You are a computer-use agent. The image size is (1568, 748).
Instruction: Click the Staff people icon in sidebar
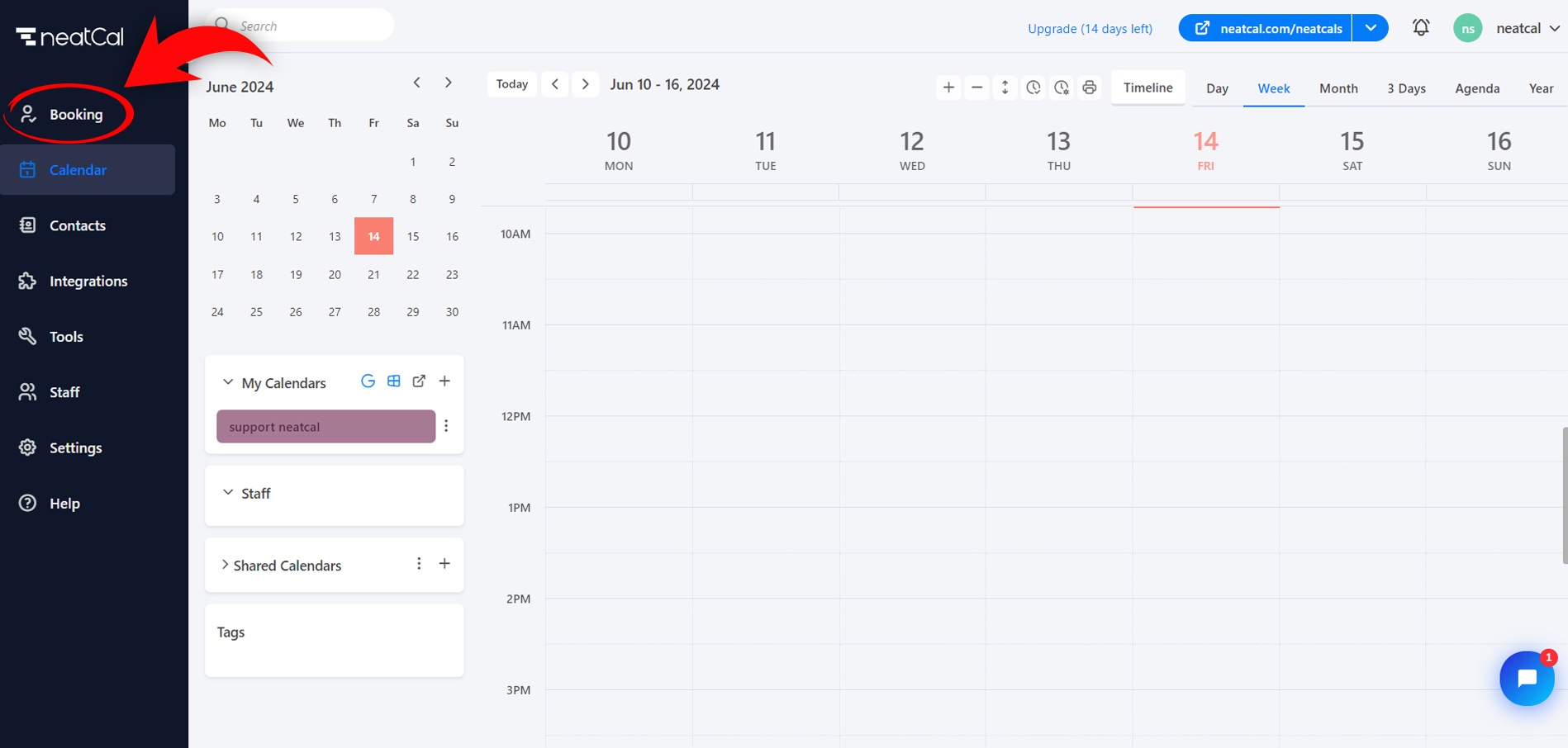point(28,392)
